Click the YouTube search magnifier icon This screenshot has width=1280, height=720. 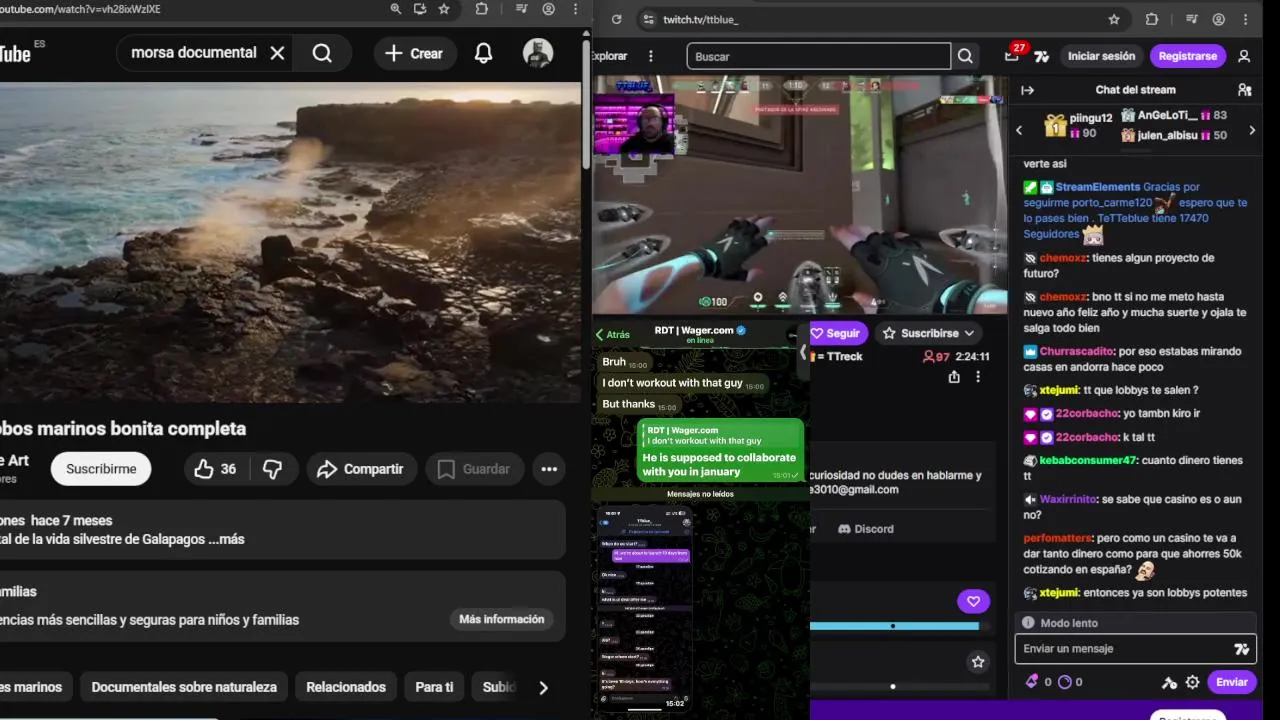pos(322,53)
